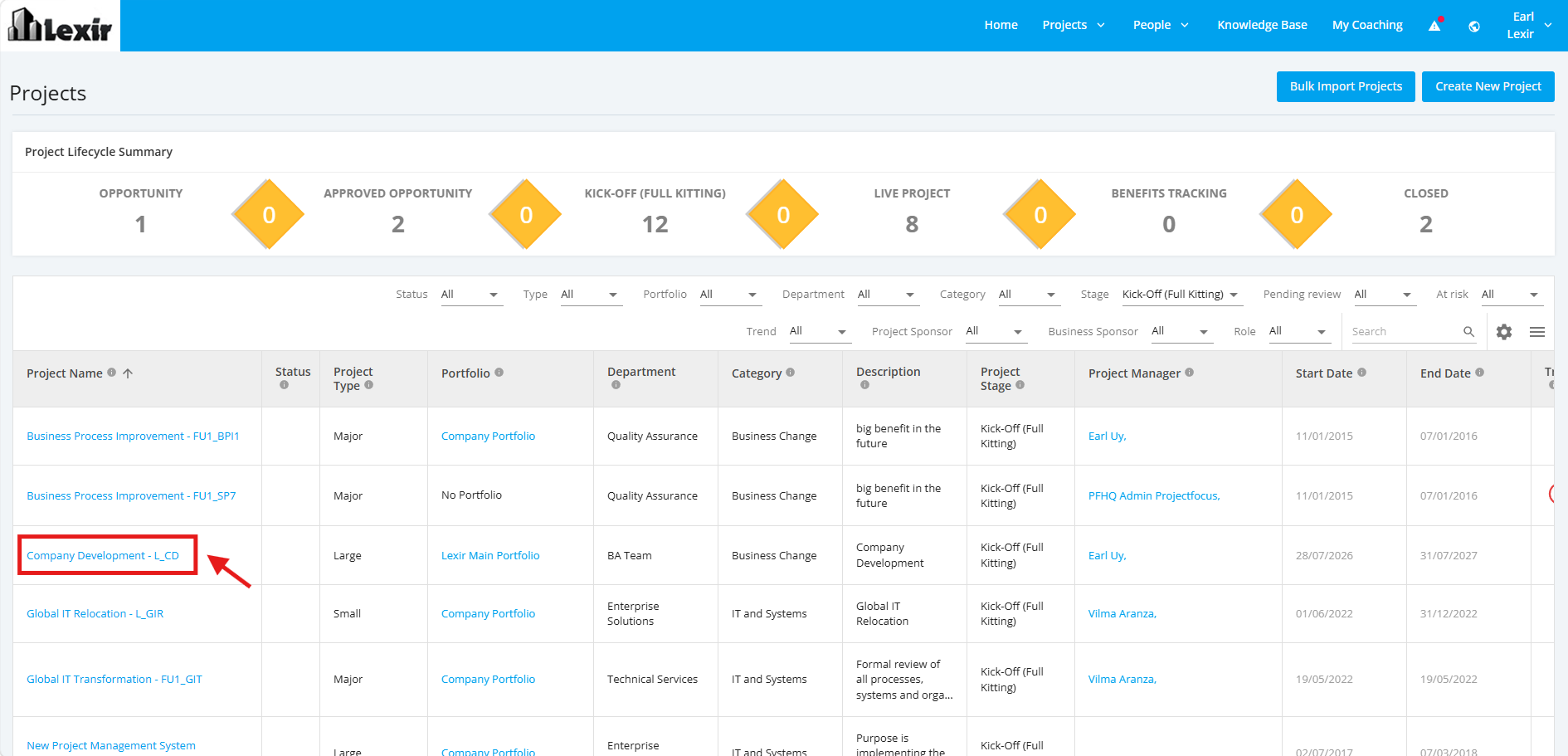Click the Lexir logo

click(x=60, y=26)
